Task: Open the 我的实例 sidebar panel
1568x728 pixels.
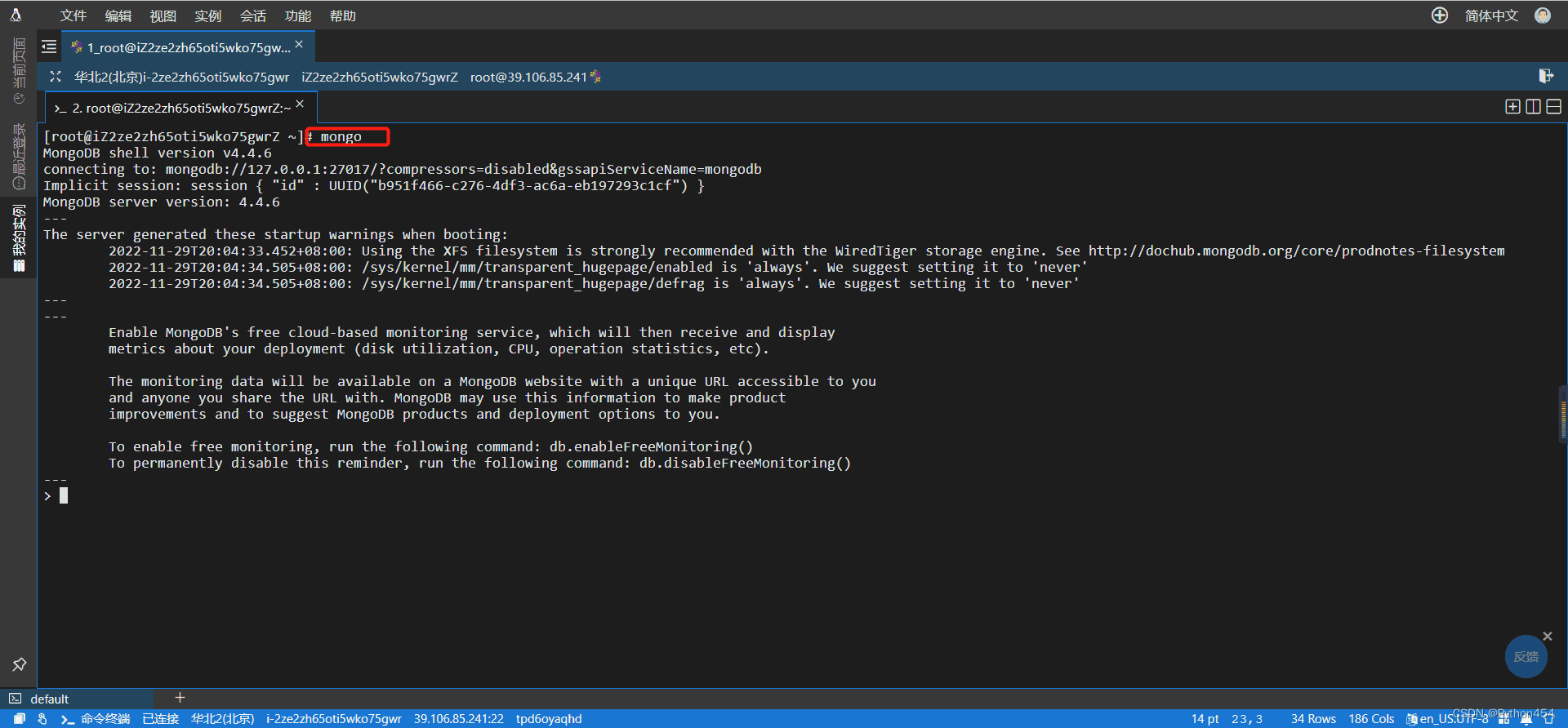Action: [19, 237]
